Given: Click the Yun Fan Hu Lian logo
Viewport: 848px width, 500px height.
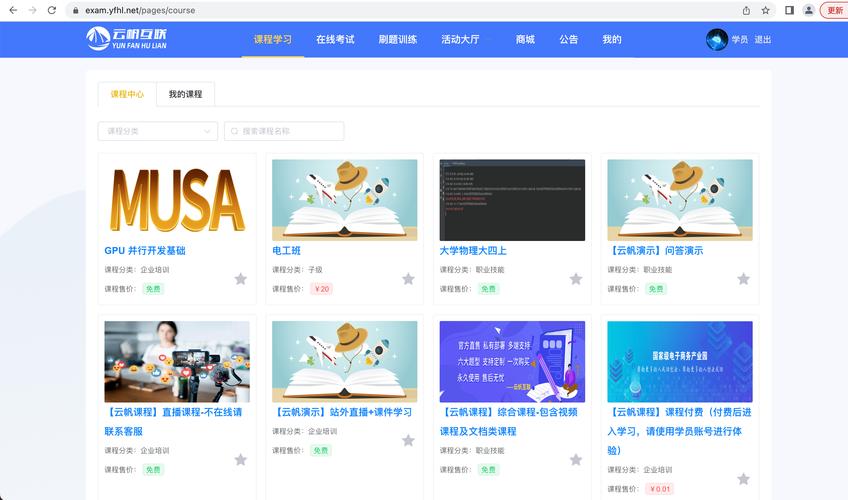Looking at the screenshot, I should tap(127, 39).
